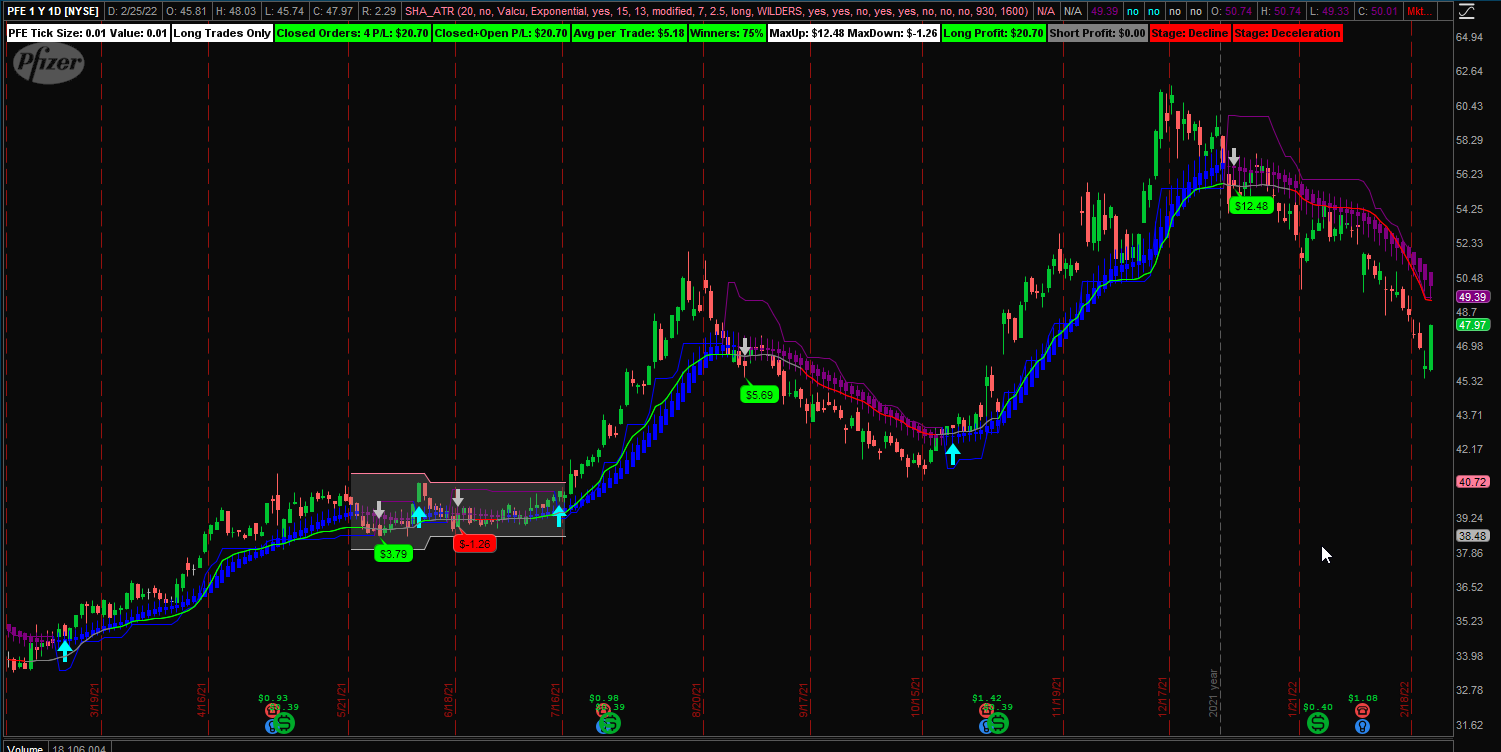Click gray sell arrow above $12.48 bubble

1234,157
